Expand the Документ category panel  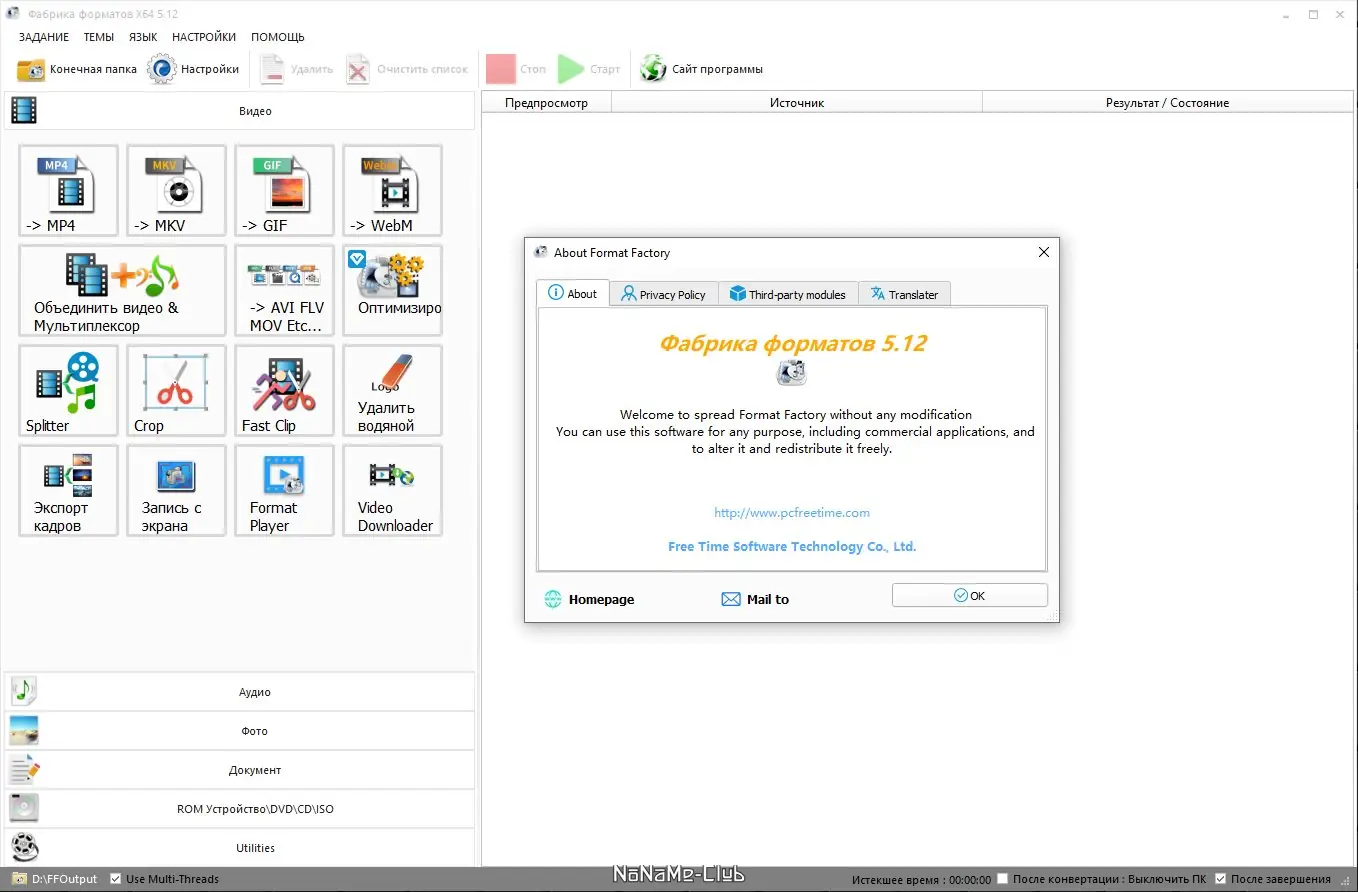[240, 770]
